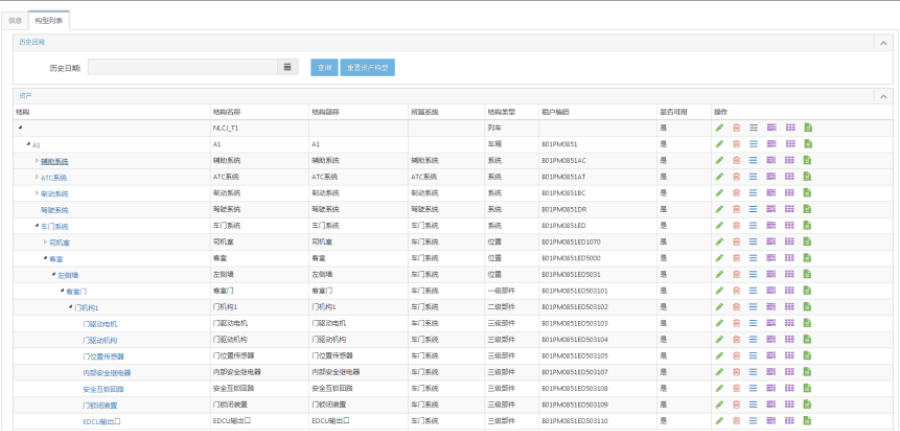Click the purple lines icon in the ATC系统 row
Image resolution: width=900 pixels, height=431 pixels.
coord(771,176)
